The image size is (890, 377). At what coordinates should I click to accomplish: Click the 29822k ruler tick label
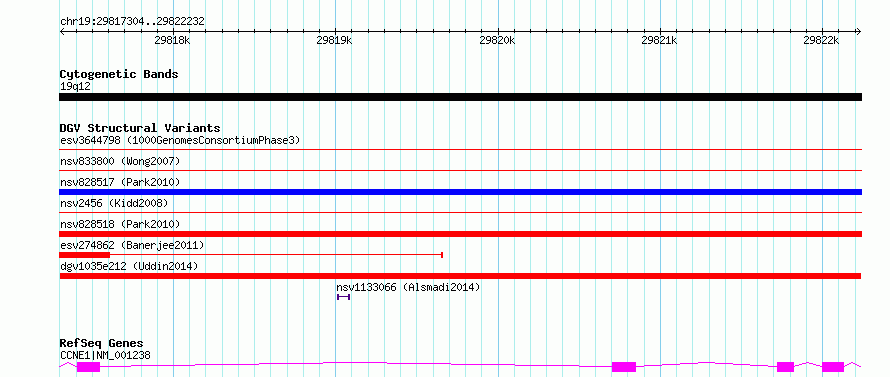[x=821, y=40]
